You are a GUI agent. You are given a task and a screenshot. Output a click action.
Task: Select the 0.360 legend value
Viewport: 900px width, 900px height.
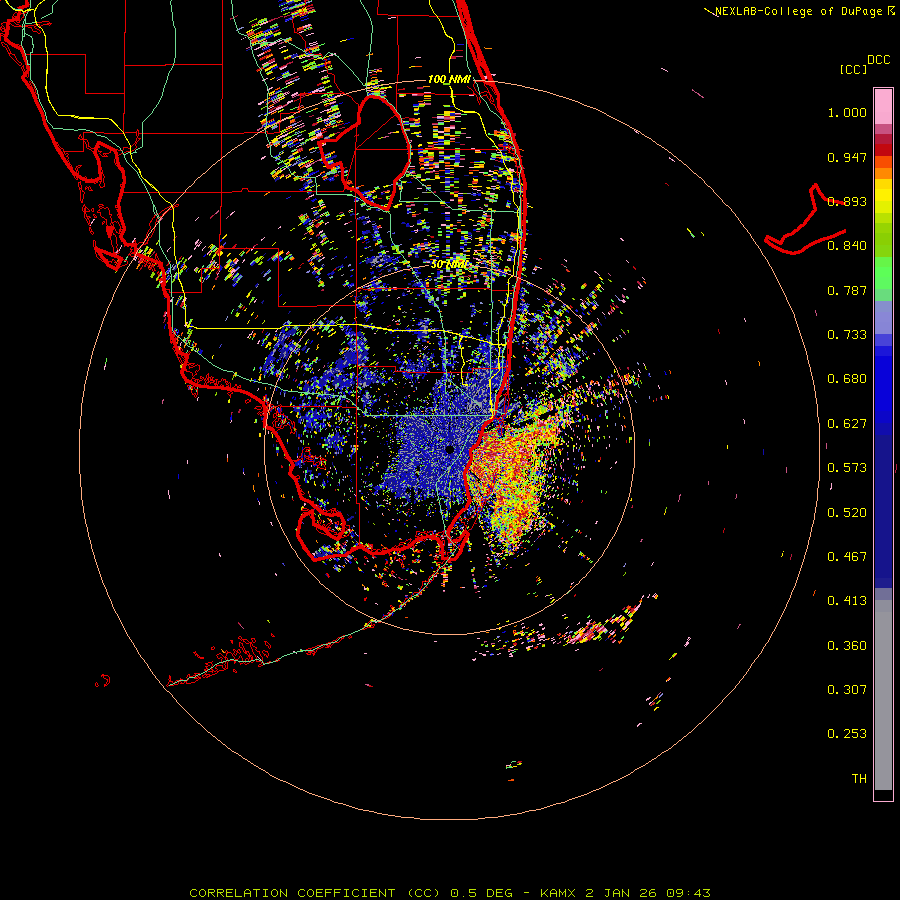847,646
